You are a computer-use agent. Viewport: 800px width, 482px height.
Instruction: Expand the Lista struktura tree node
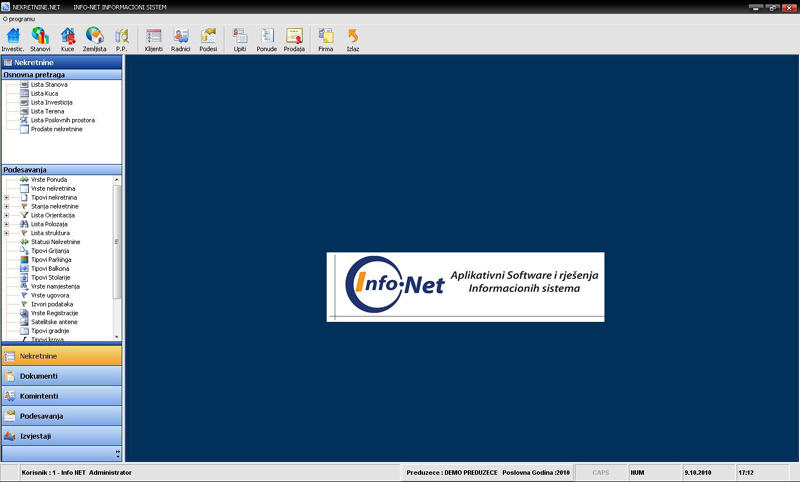(7, 233)
